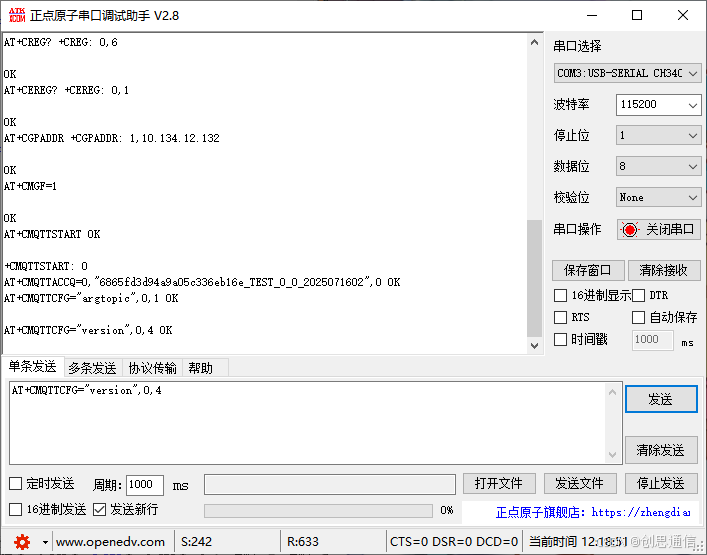The image size is (707, 555).
Task: Click the +CMQTTSTART: 0 line
Action: [x=46, y=266]
